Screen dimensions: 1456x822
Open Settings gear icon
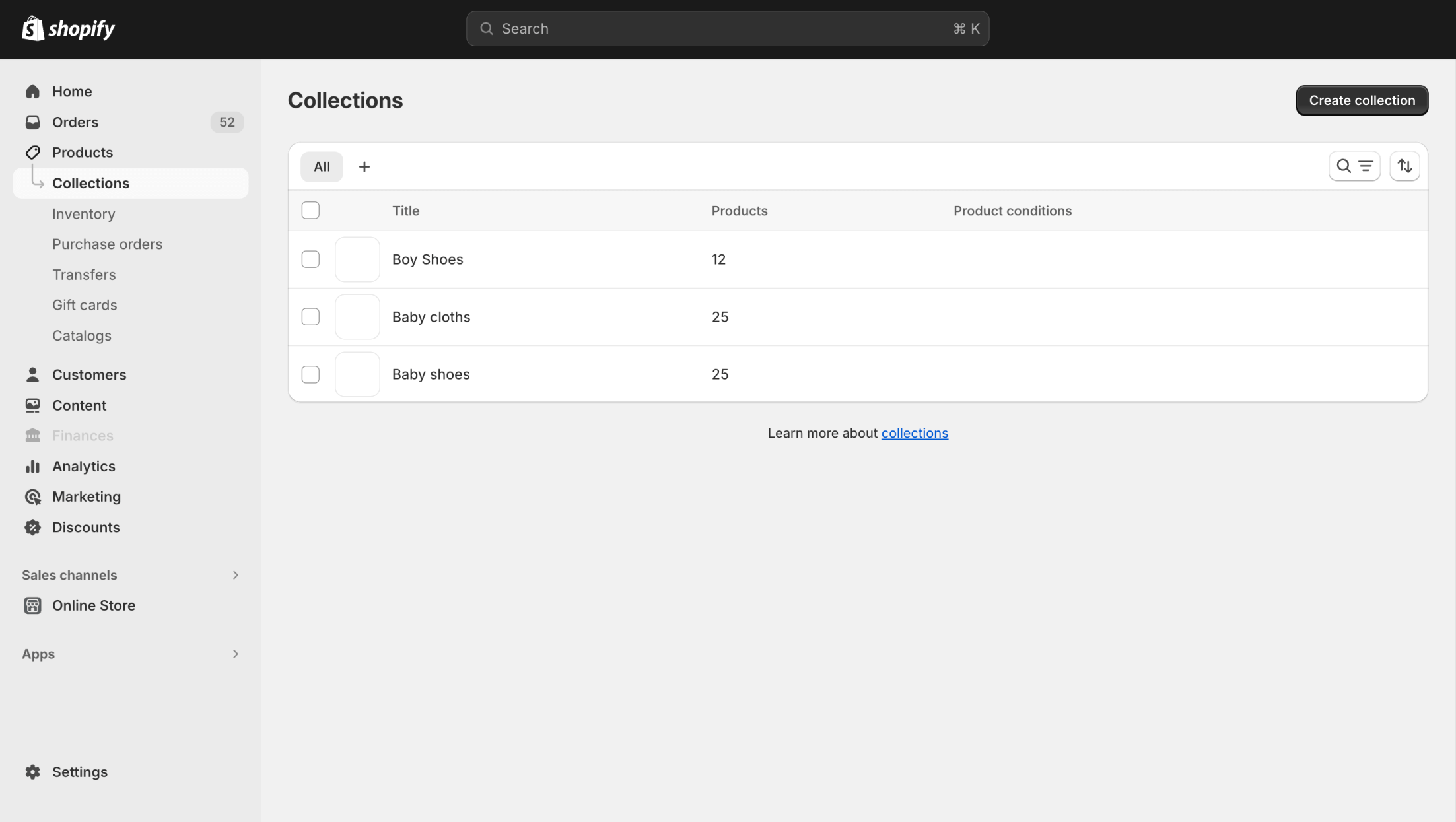[32, 772]
